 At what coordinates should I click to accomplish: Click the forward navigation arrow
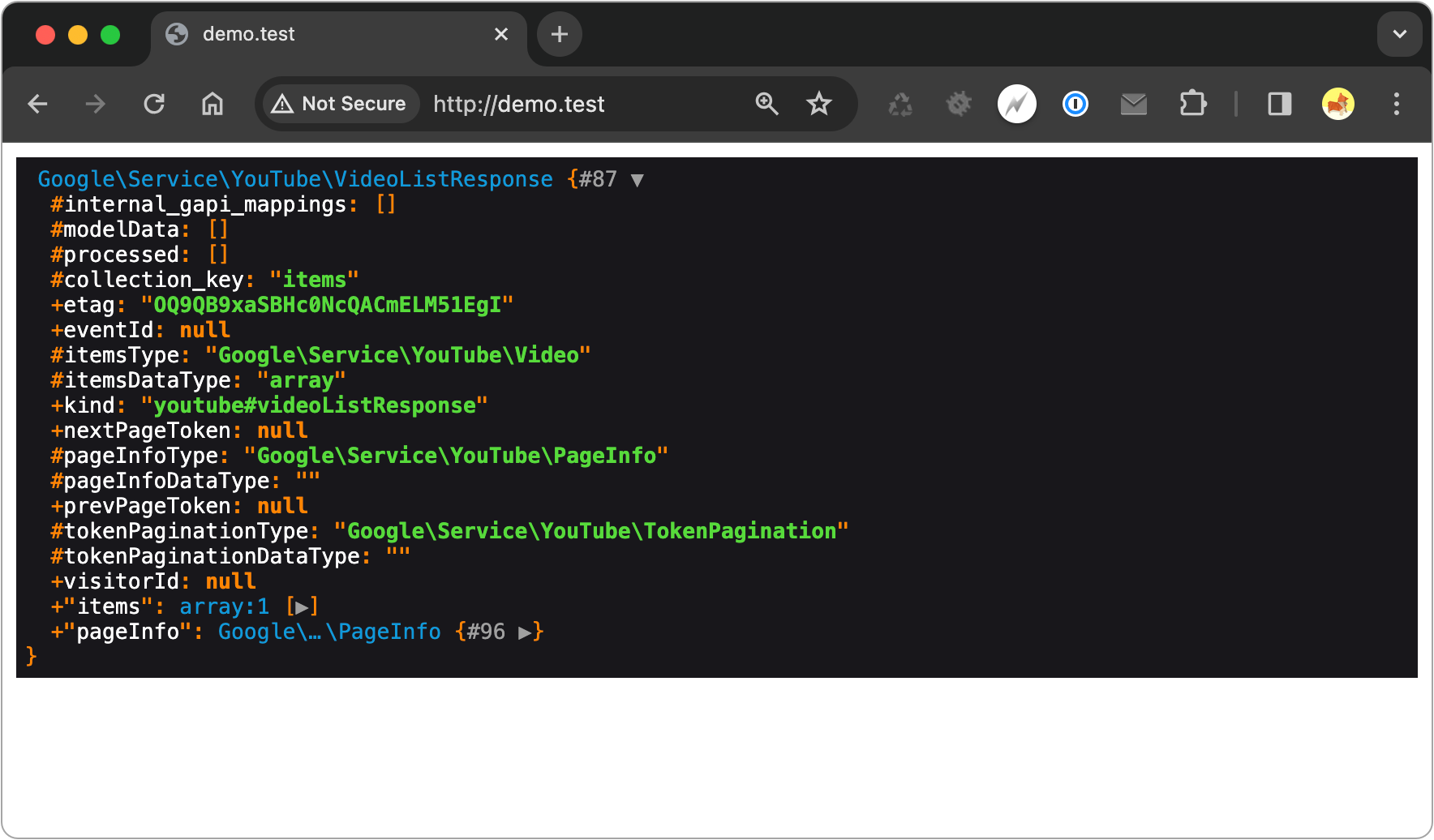[96, 104]
